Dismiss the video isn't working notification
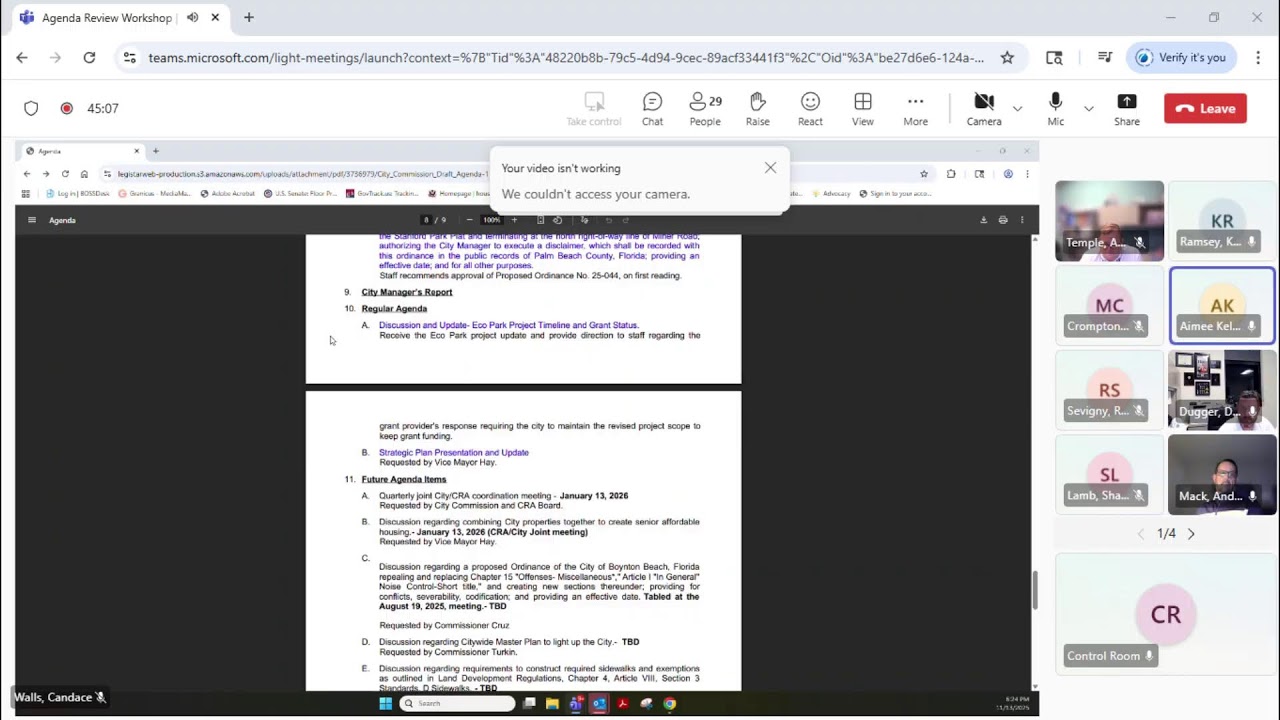Viewport: 1280px width, 720px height. (x=770, y=168)
